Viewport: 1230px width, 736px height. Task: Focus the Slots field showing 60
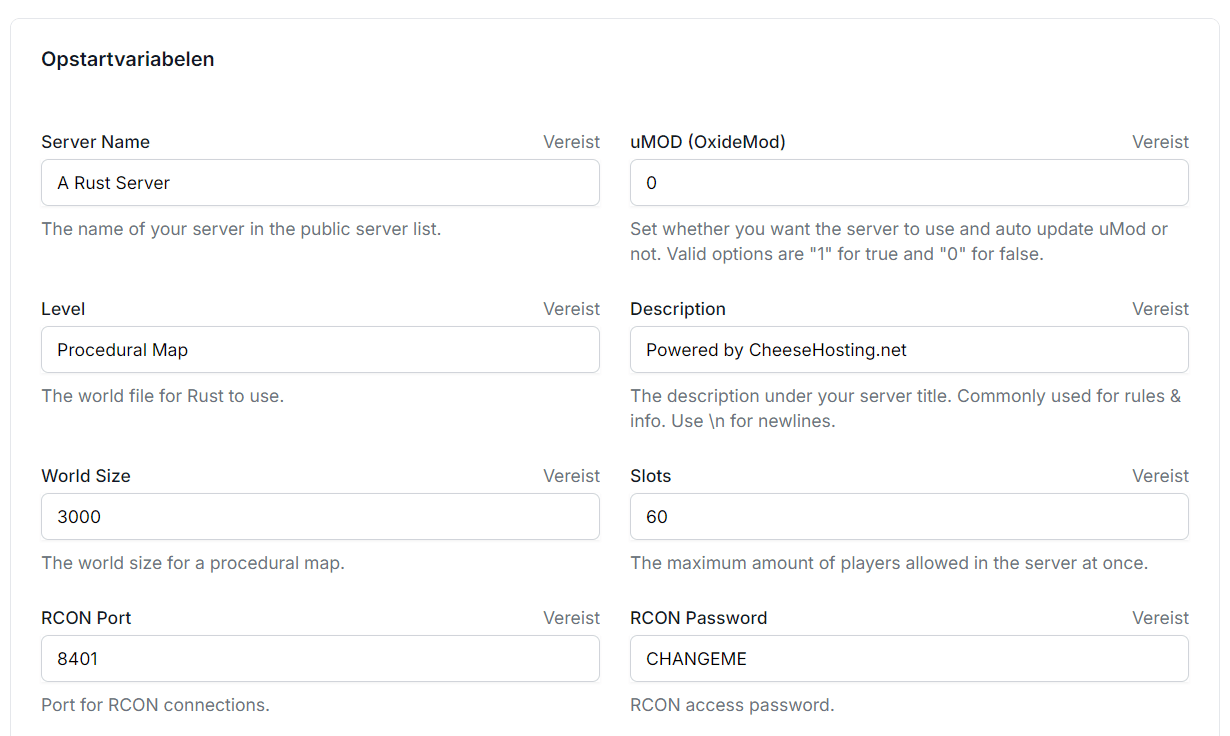908,517
